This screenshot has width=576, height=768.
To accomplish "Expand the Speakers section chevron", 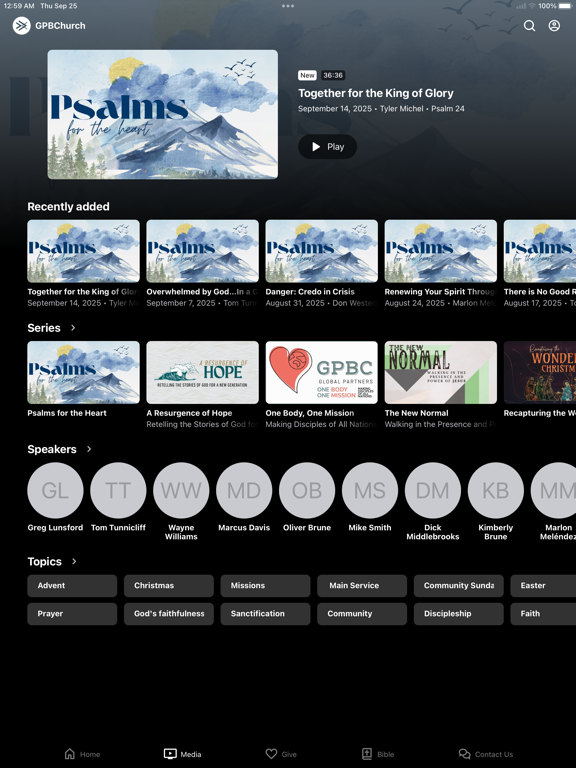I will (89, 449).
